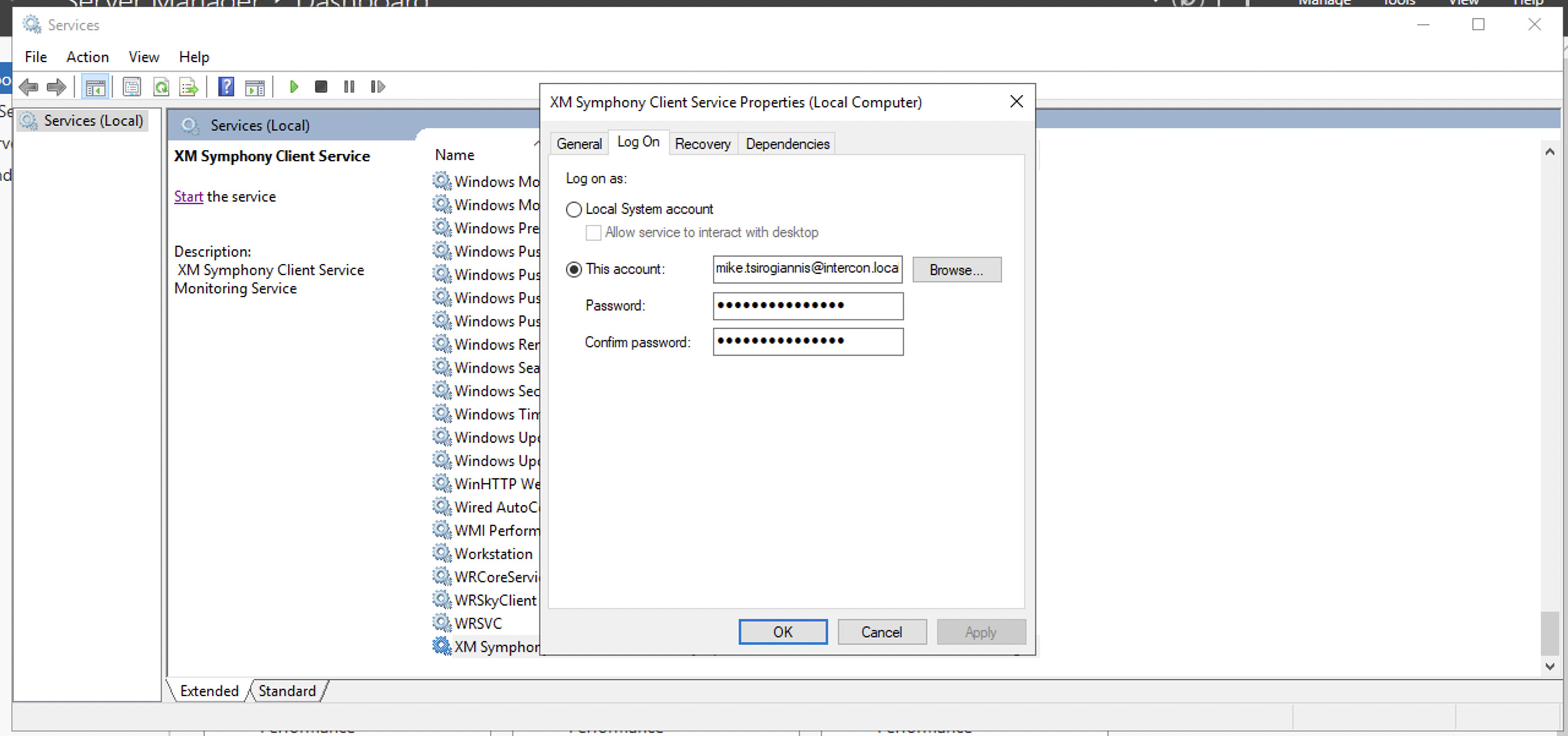Switch to the Extended view tab
Screen dimensions: 1568x736
click(x=209, y=691)
